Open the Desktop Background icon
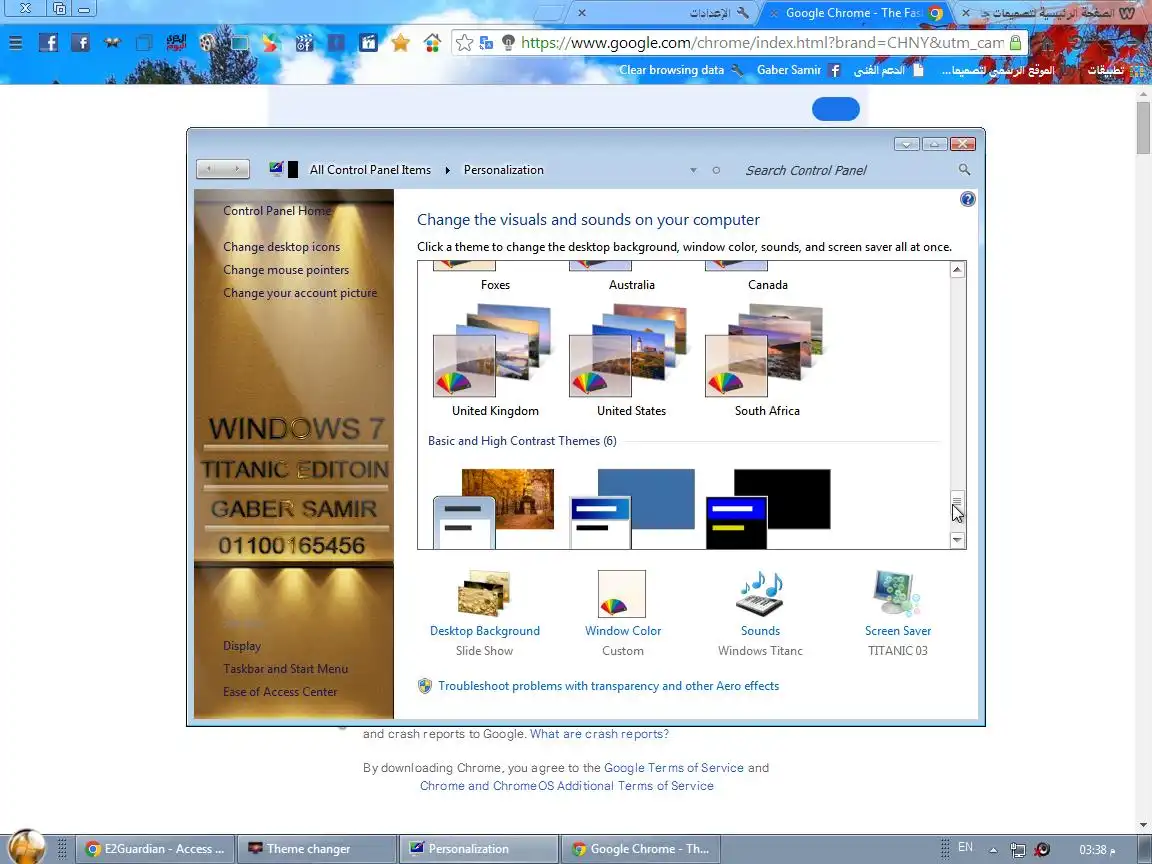Image resolution: width=1152 pixels, height=864 pixels. tap(484, 593)
